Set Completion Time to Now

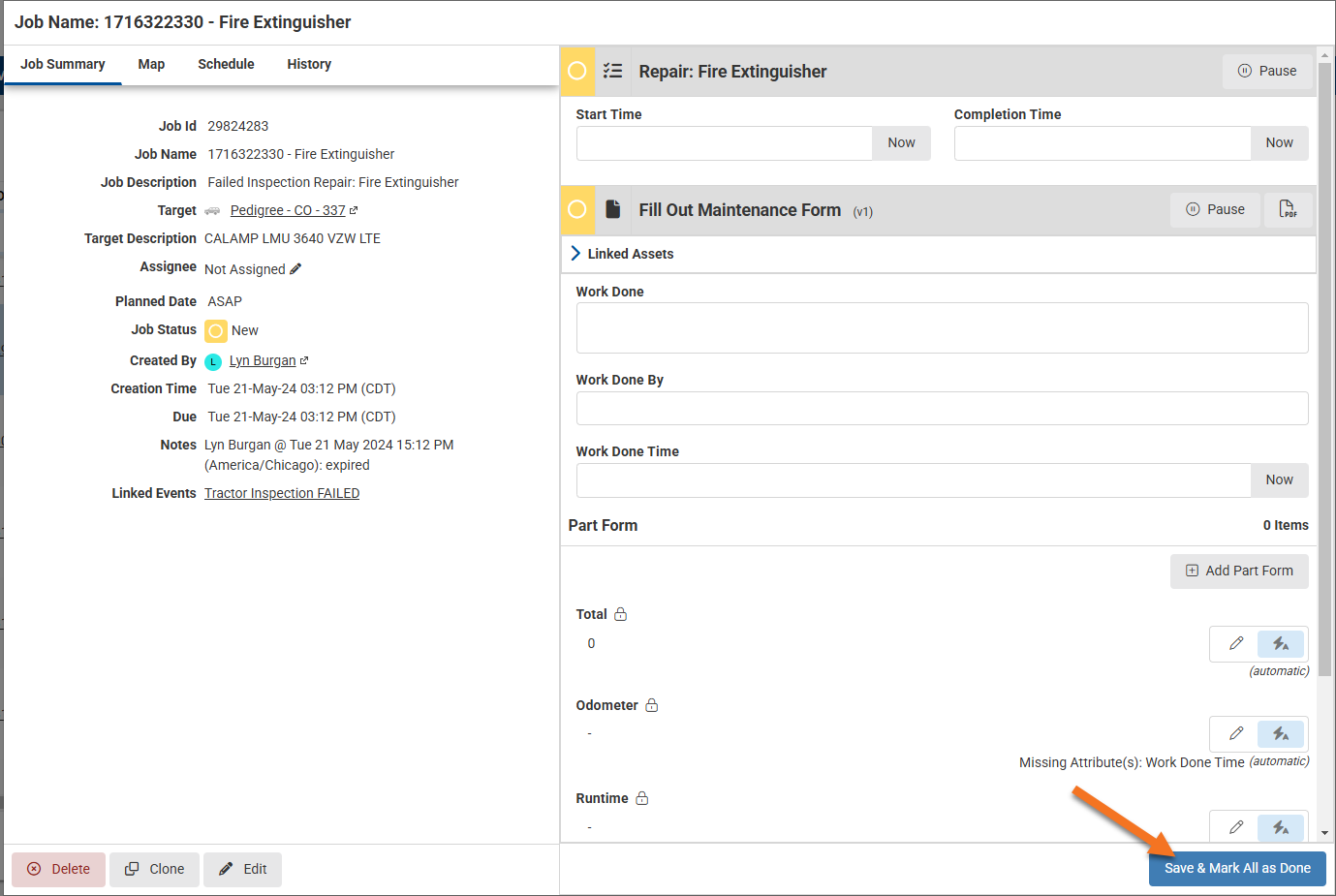[x=1279, y=143]
